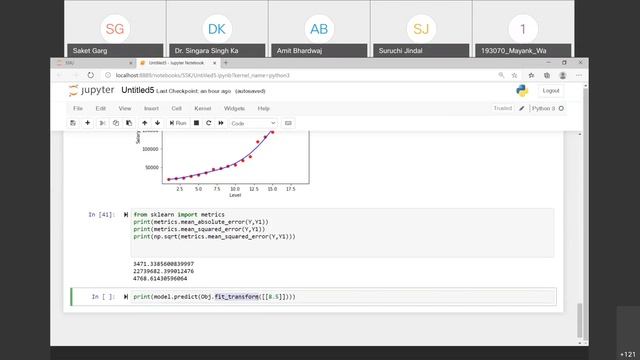Click output value 3471.3385600839997
This screenshot has height=360, width=640.
163,264
